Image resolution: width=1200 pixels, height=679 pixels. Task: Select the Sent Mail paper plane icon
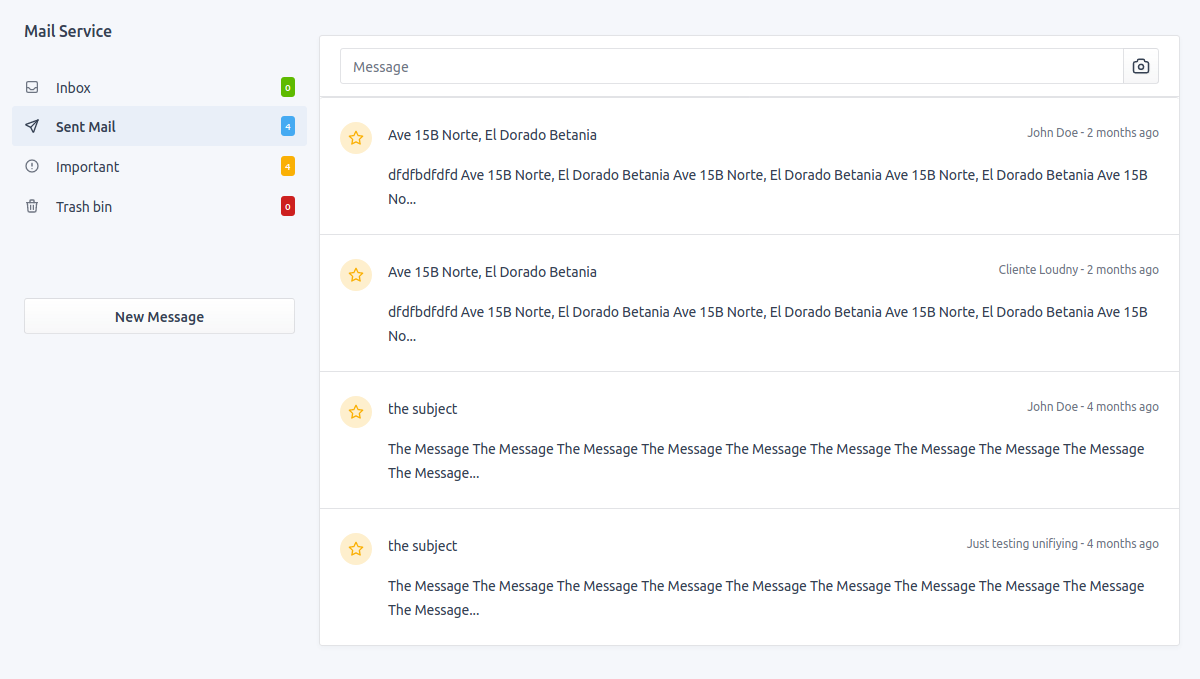(33, 126)
